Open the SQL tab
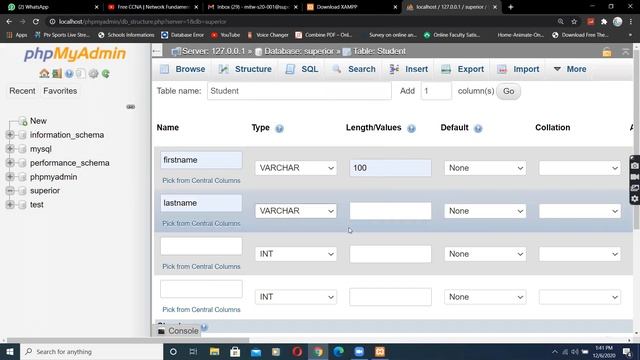 click(x=302, y=69)
